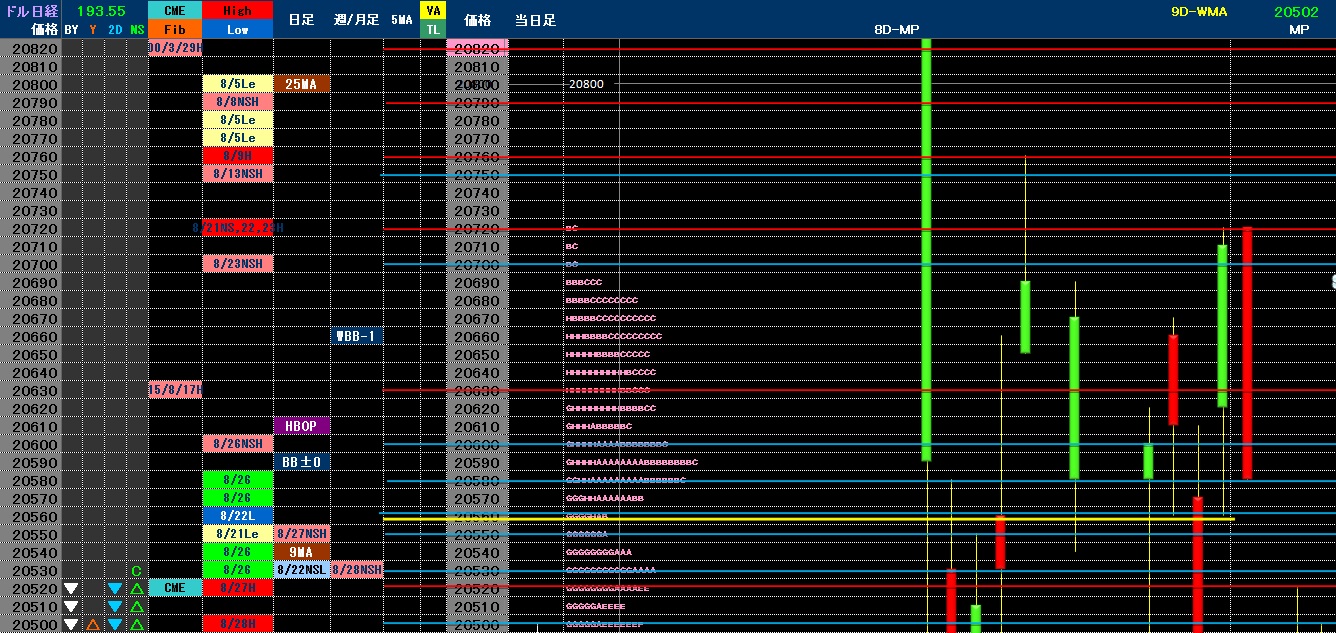Click the blue down triangle in row 20520

tap(115, 588)
